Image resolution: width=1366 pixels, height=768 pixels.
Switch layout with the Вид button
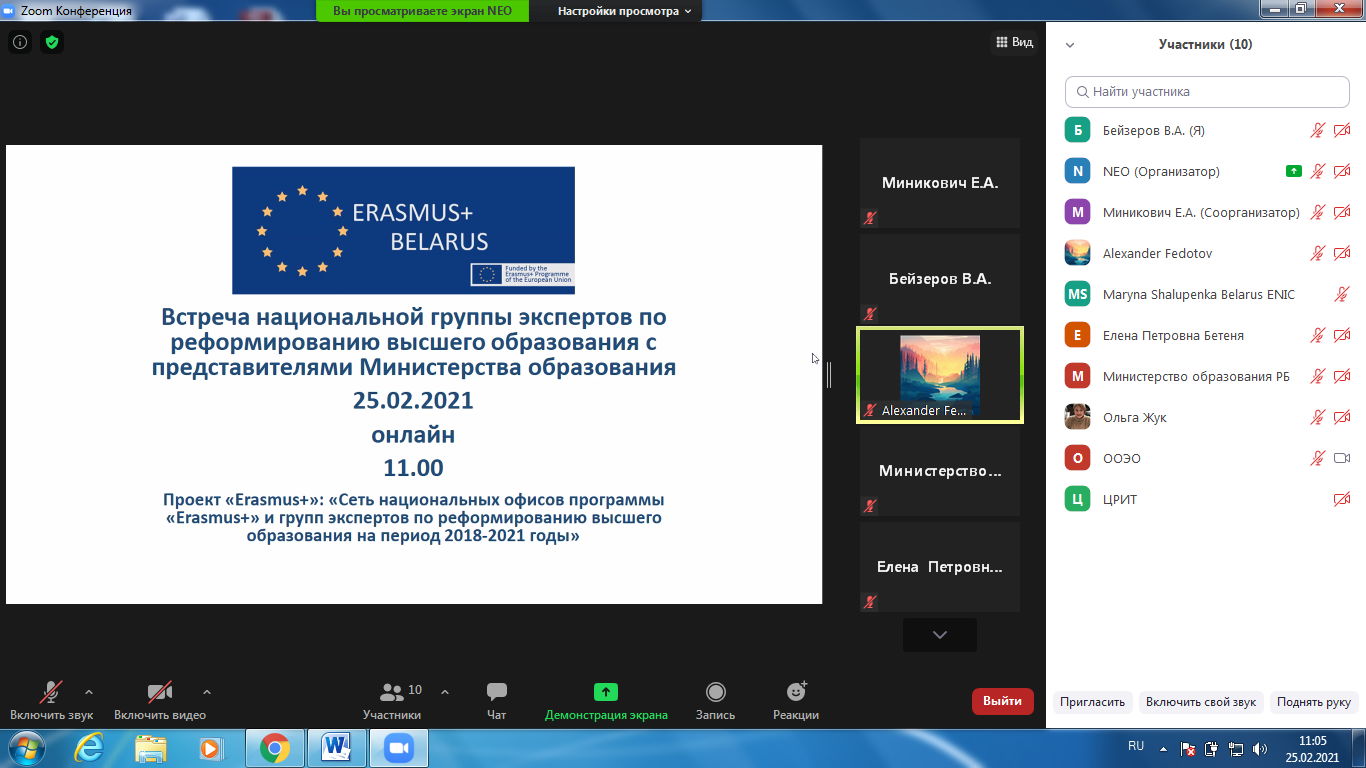(1014, 42)
